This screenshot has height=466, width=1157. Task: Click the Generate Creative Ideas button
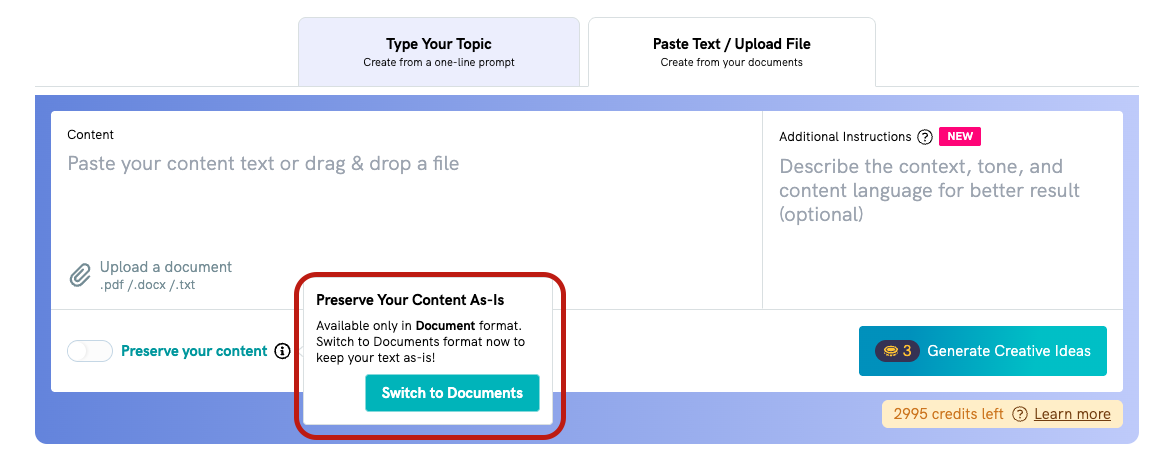click(x=983, y=351)
